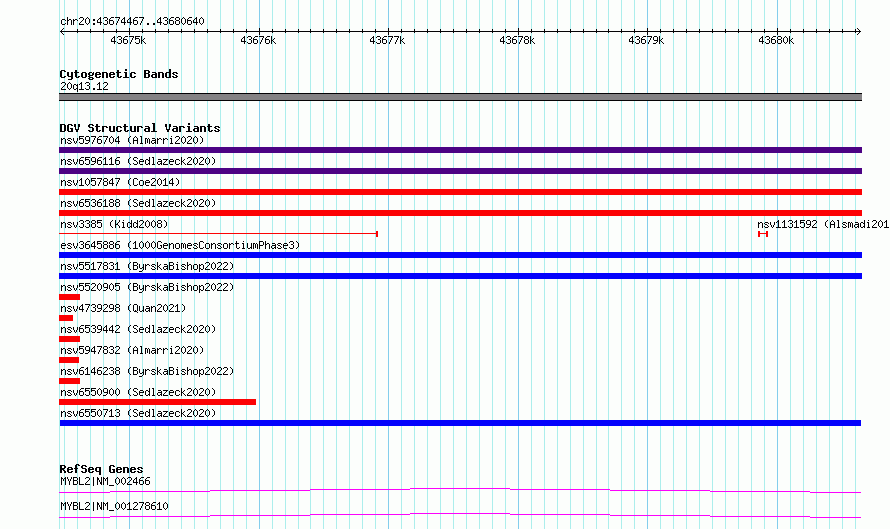Click the chr20:43674467..43680640 coordinate label
The width and height of the screenshot is (890, 529).
[132, 21]
